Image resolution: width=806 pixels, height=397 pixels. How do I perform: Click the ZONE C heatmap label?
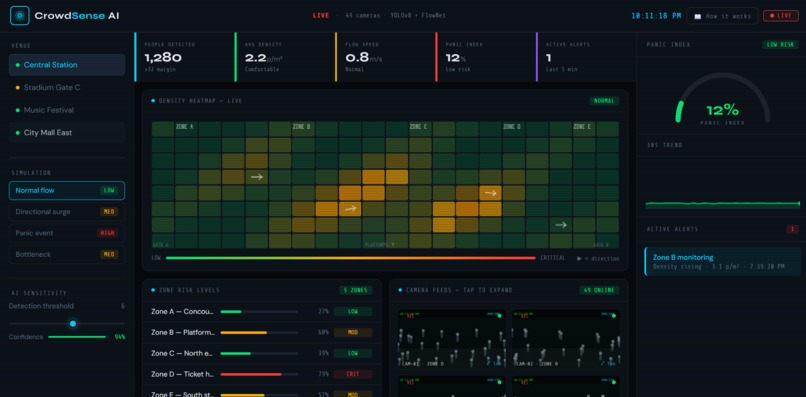418,127
